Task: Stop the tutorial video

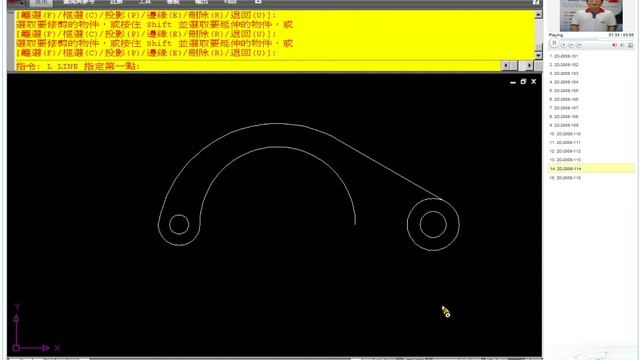Action: pos(564,44)
